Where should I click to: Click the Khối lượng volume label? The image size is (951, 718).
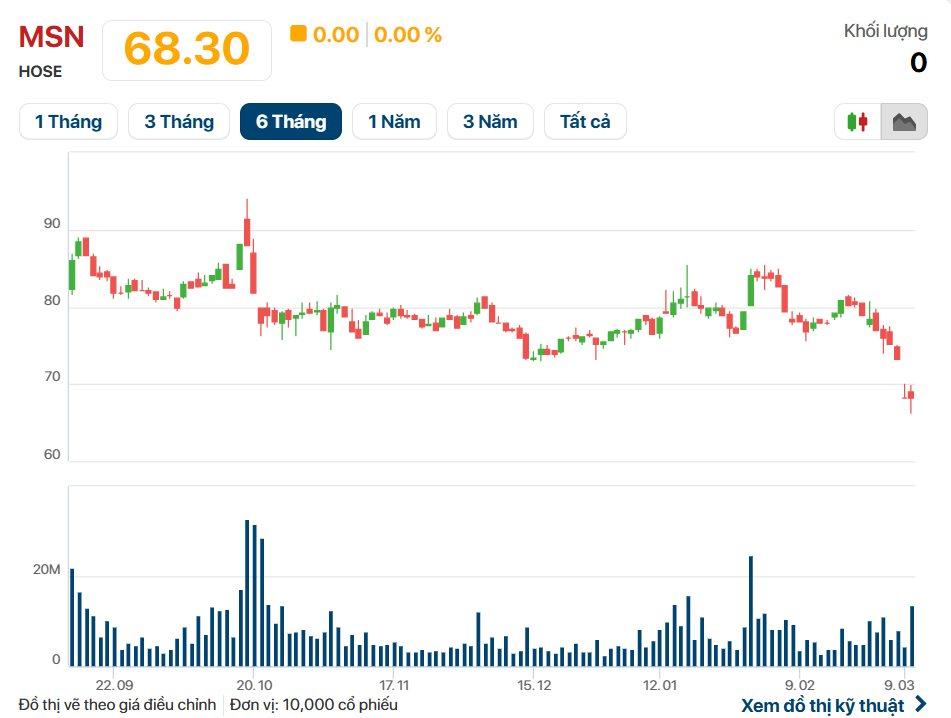coord(885,31)
